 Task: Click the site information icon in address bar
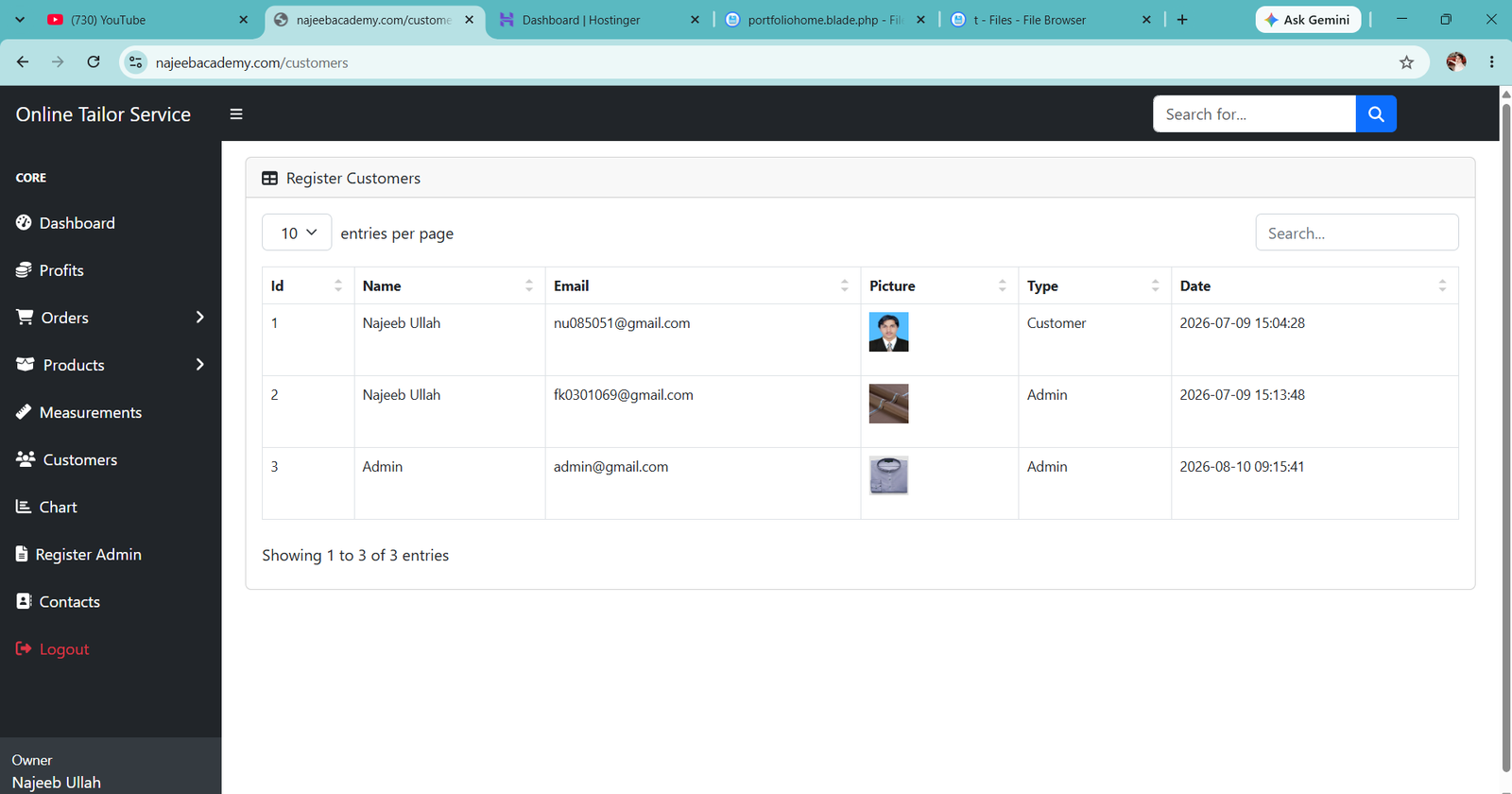click(136, 62)
